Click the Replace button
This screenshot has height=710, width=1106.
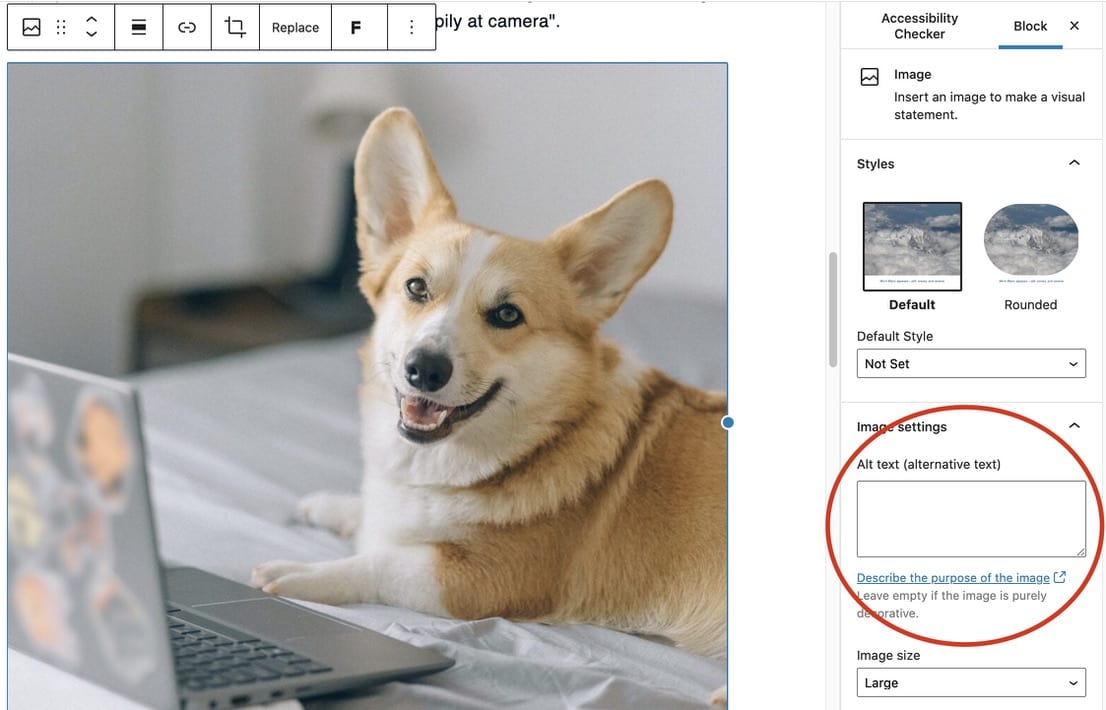[x=295, y=27]
